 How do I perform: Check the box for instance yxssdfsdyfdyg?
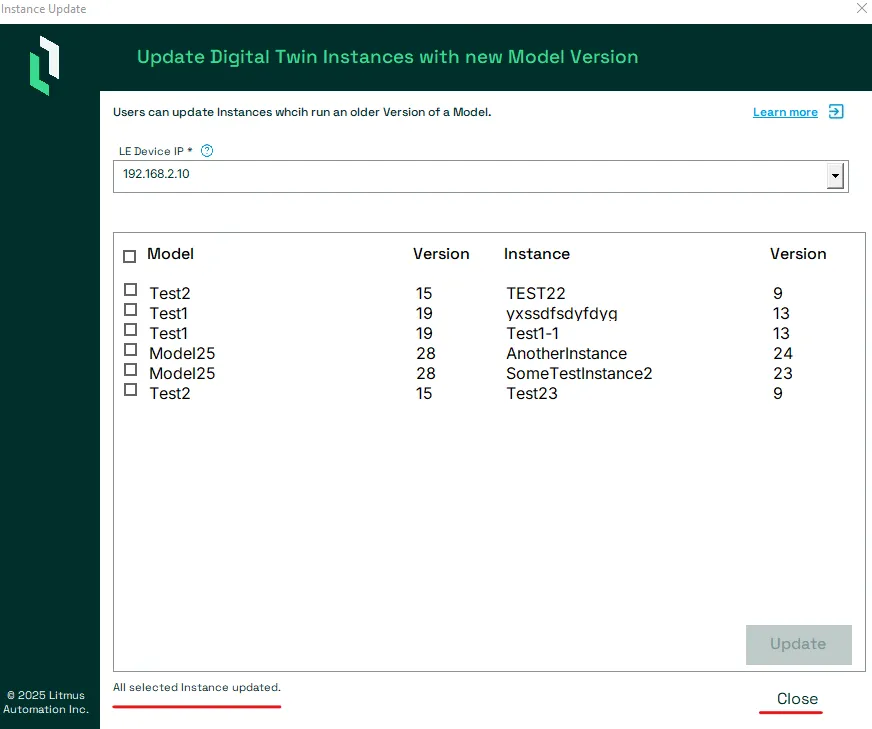pyautogui.click(x=131, y=310)
